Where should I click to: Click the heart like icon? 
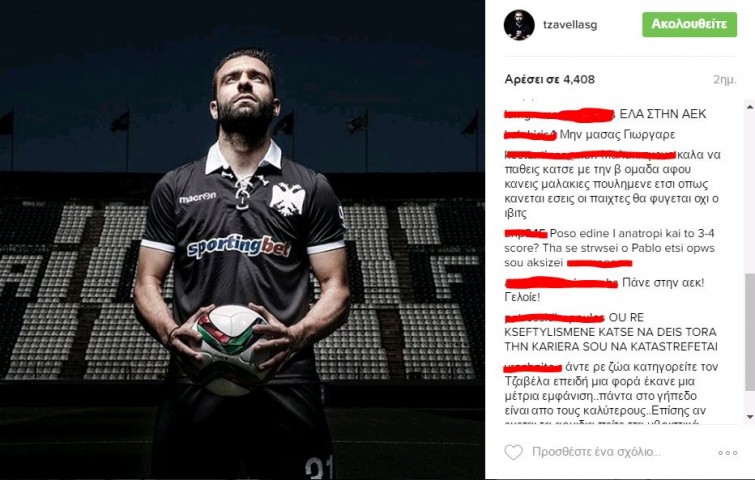[513, 452]
